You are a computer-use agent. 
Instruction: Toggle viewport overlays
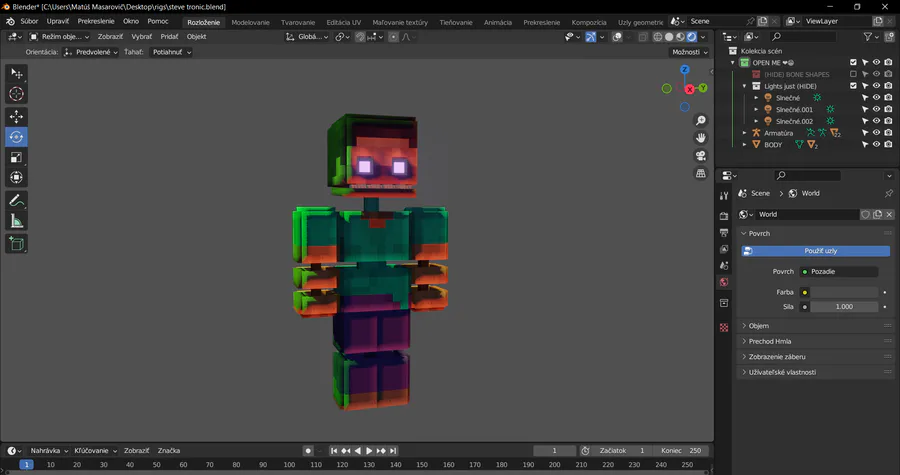tap(617, 37)
